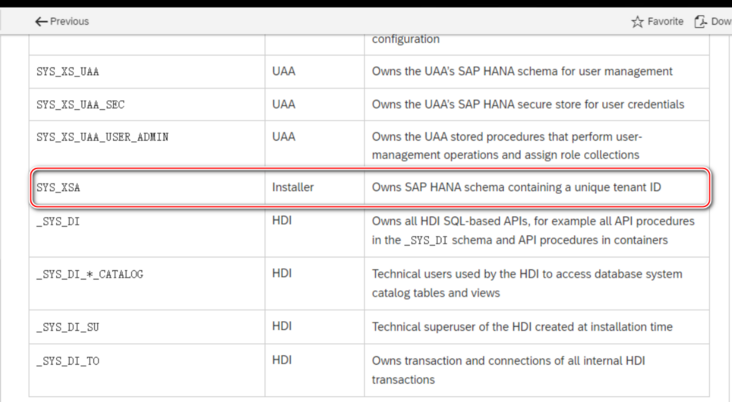This screenshot has width=732, height=402.
Task: Click the highlighted Installer component cell
Action: coord(293,188)
